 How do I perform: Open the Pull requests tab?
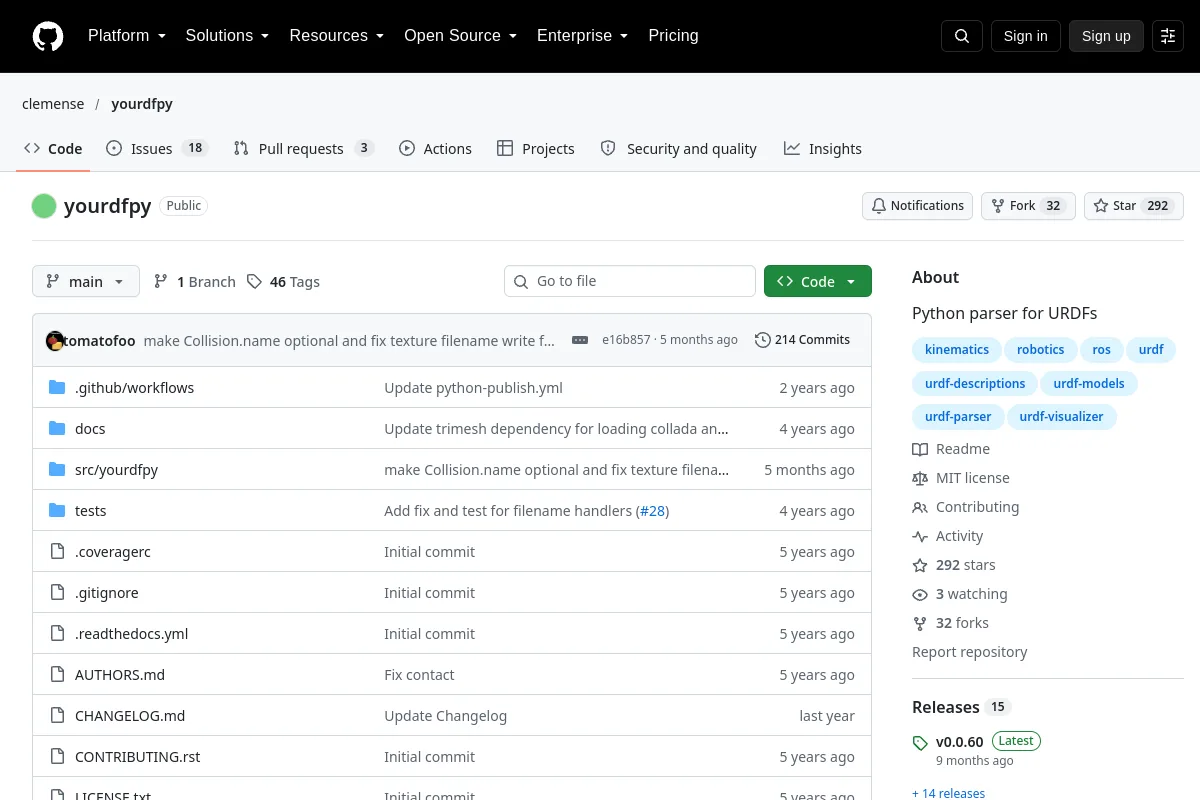click(304, 149)
